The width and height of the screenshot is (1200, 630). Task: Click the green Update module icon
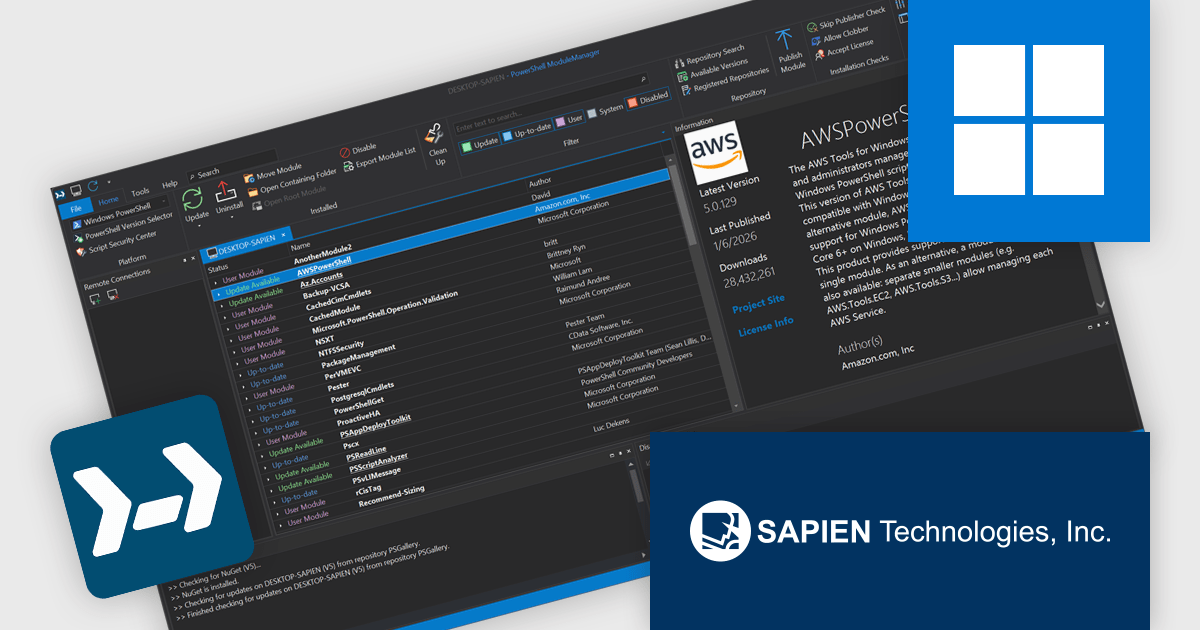coord(192,198)
